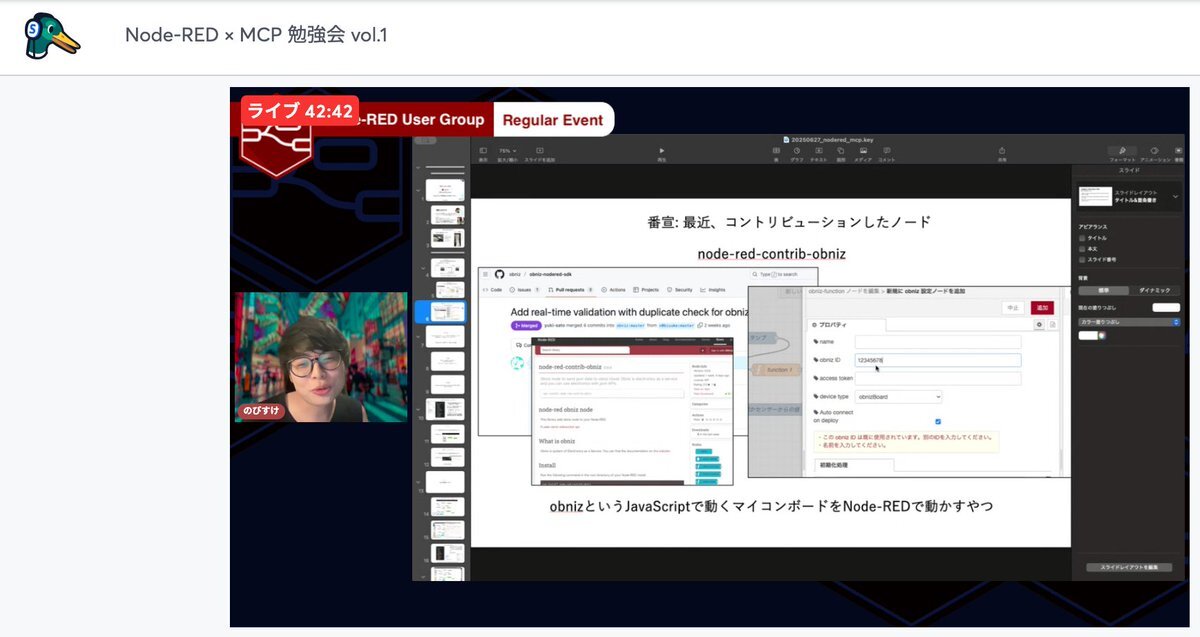Click the Media (メディア) icon in the Keynote toolbar
The width and height of the screenshot is (1200, 637).
point(862,151)
